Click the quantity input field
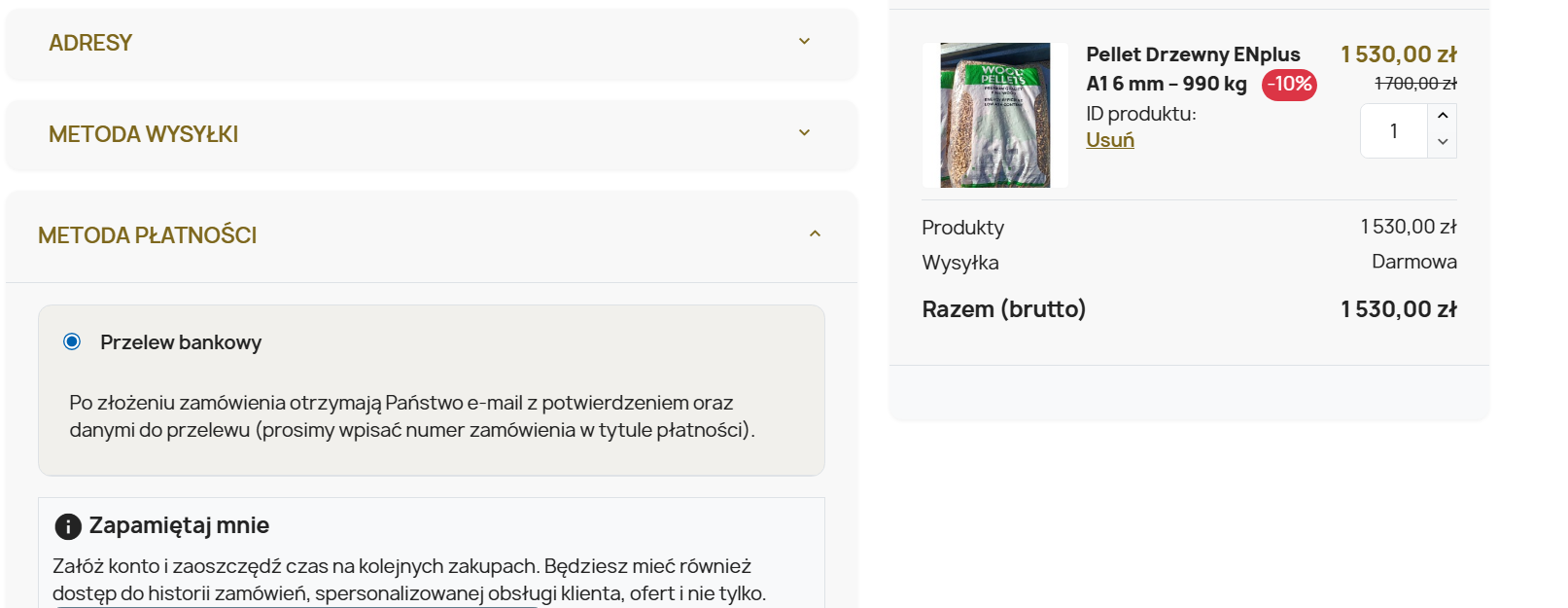 point(1394,131)
